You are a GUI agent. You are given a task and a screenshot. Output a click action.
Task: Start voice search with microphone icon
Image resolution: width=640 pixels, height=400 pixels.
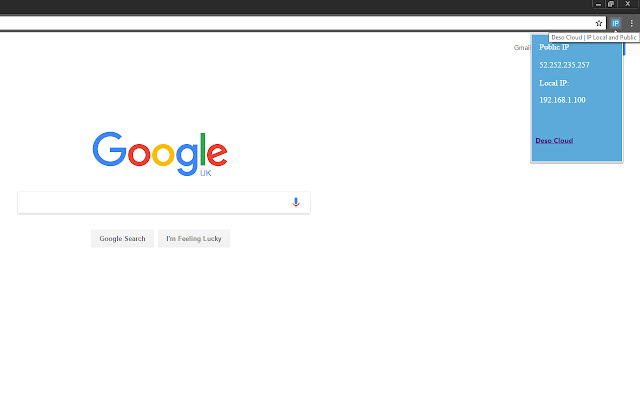(x=296, y=202)
